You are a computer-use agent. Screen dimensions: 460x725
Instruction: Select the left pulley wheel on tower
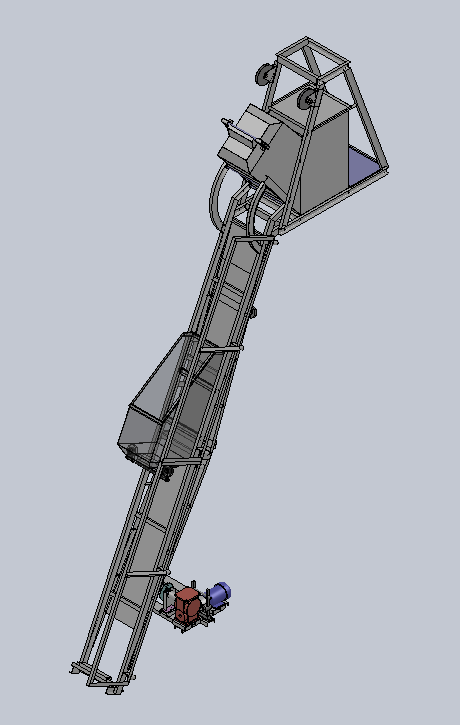pos(265,74)
